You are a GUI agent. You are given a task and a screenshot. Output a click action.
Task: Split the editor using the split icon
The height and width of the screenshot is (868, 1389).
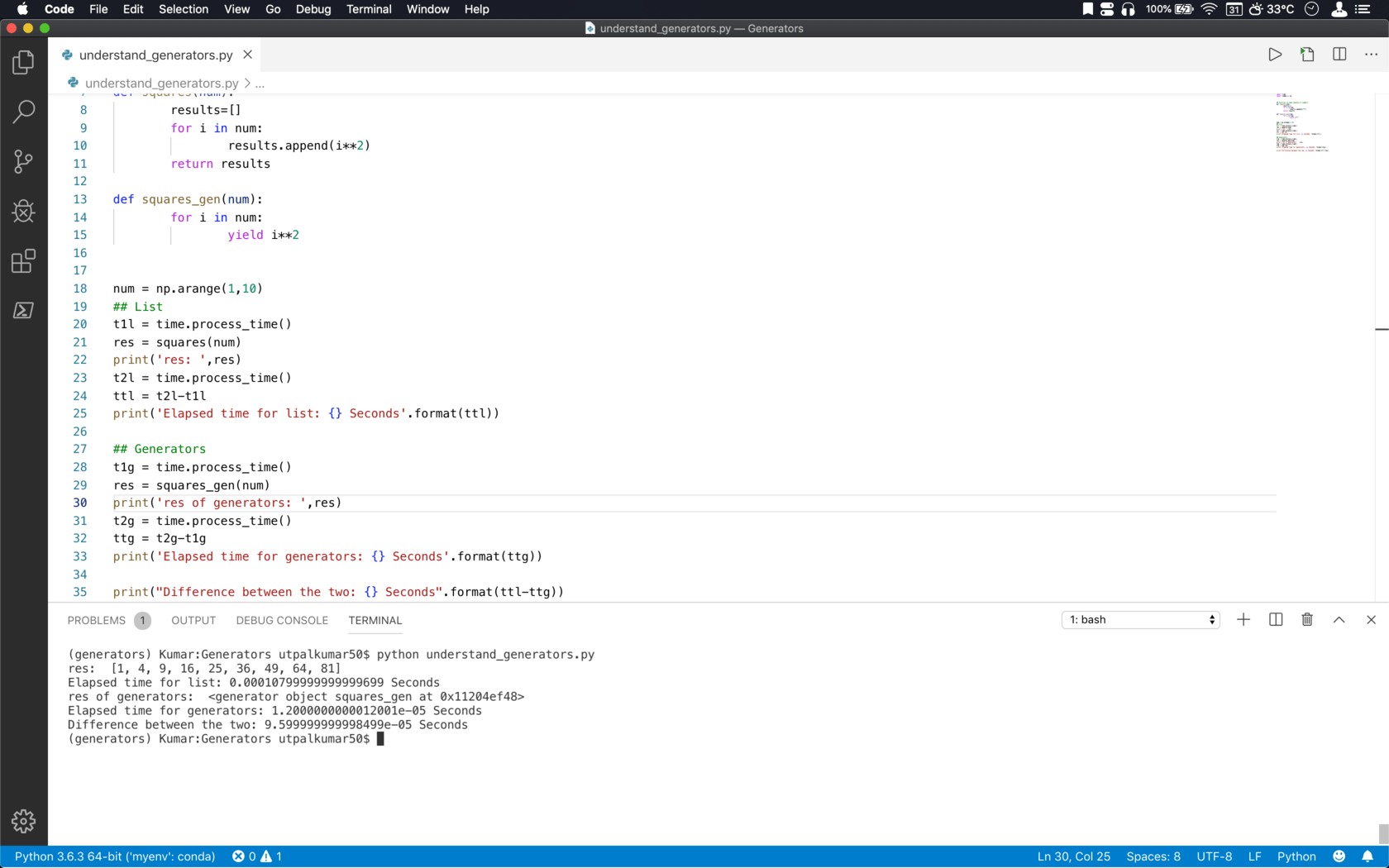pos(1339,55)
